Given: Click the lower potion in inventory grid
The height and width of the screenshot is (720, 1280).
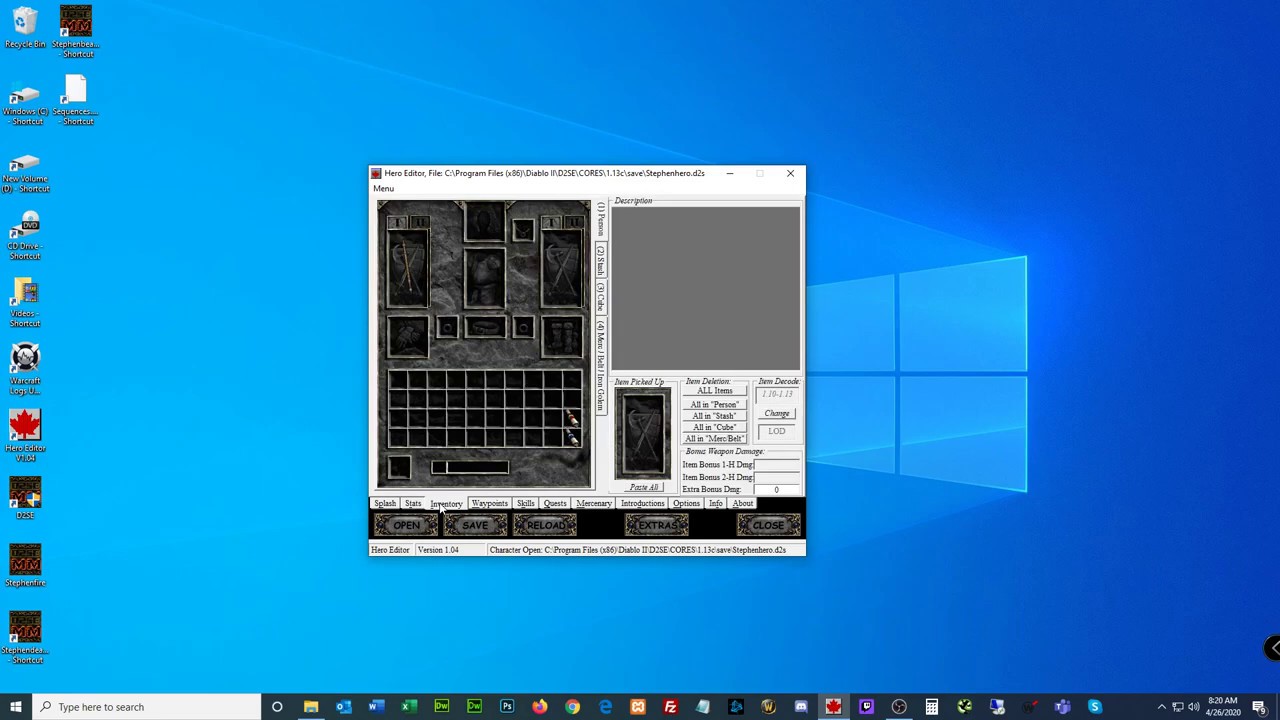Looking at the screenshot, I should pos(573,438).
